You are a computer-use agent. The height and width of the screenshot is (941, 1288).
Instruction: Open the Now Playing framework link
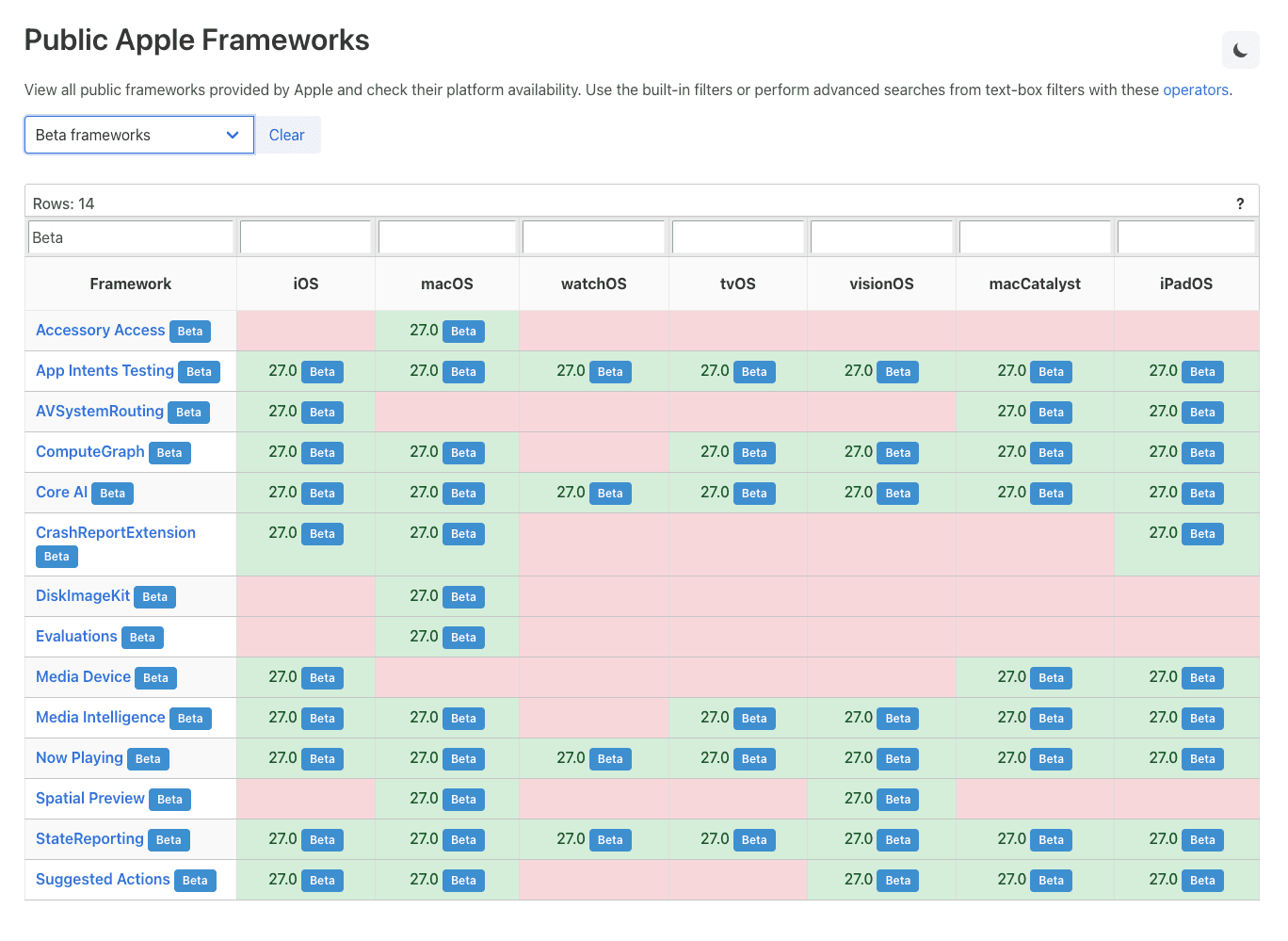(79, 757)
